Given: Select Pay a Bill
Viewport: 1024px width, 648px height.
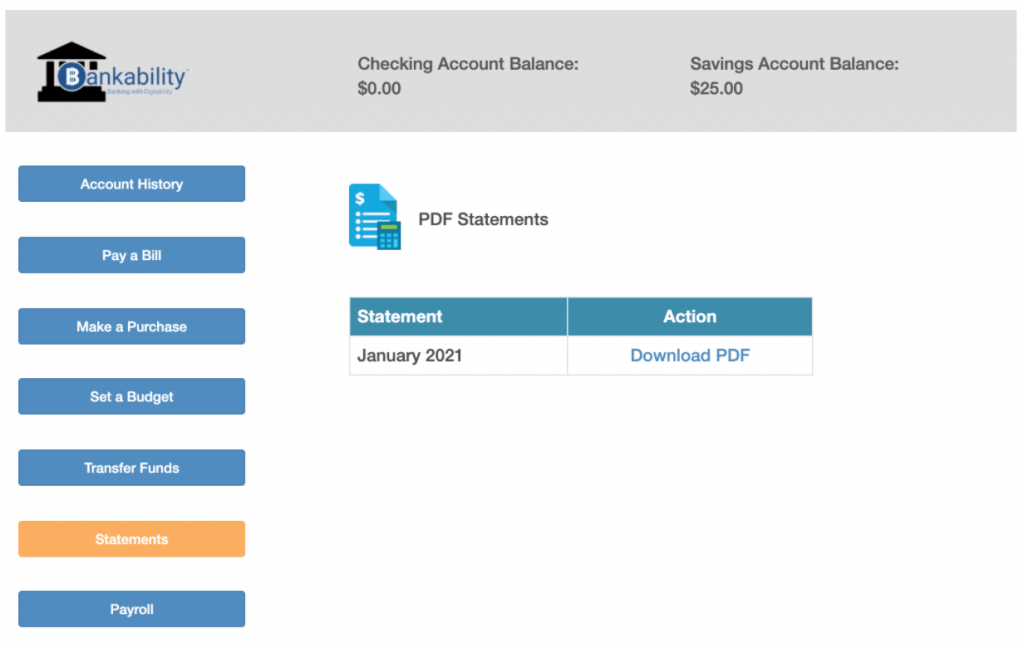Looking at the screenshot, I should tap(131, 255).
